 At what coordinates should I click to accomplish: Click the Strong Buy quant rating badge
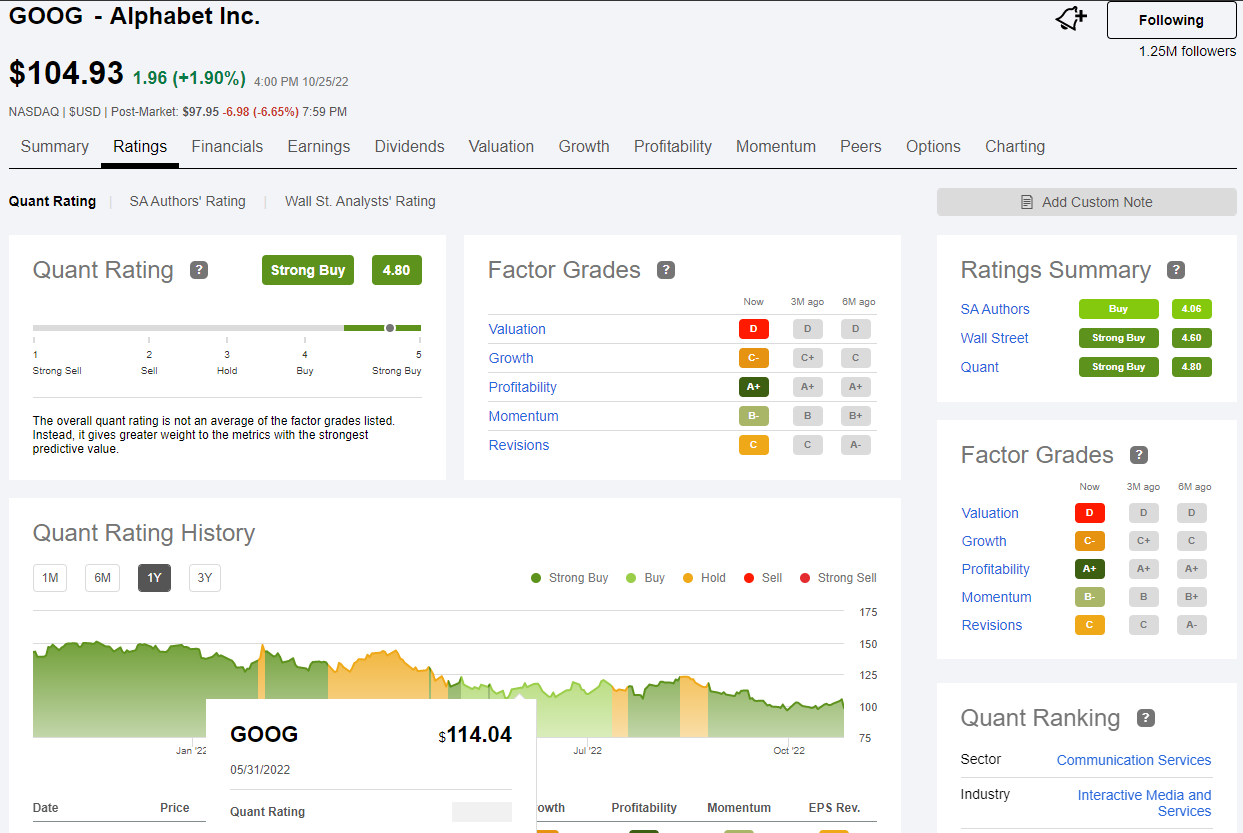tap(308, 270)
